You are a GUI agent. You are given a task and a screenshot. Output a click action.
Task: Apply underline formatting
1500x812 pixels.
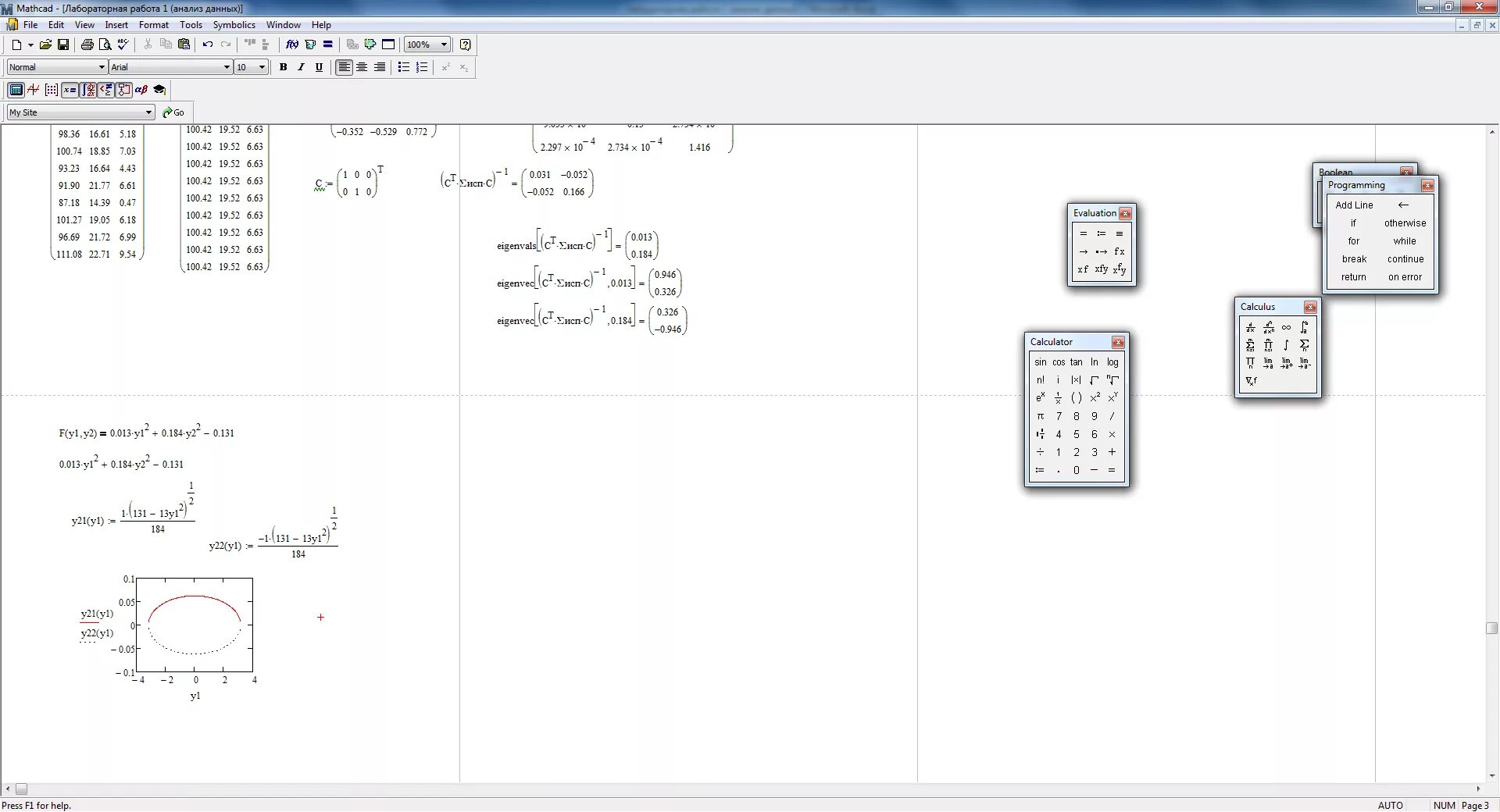[x=319, y=67]
